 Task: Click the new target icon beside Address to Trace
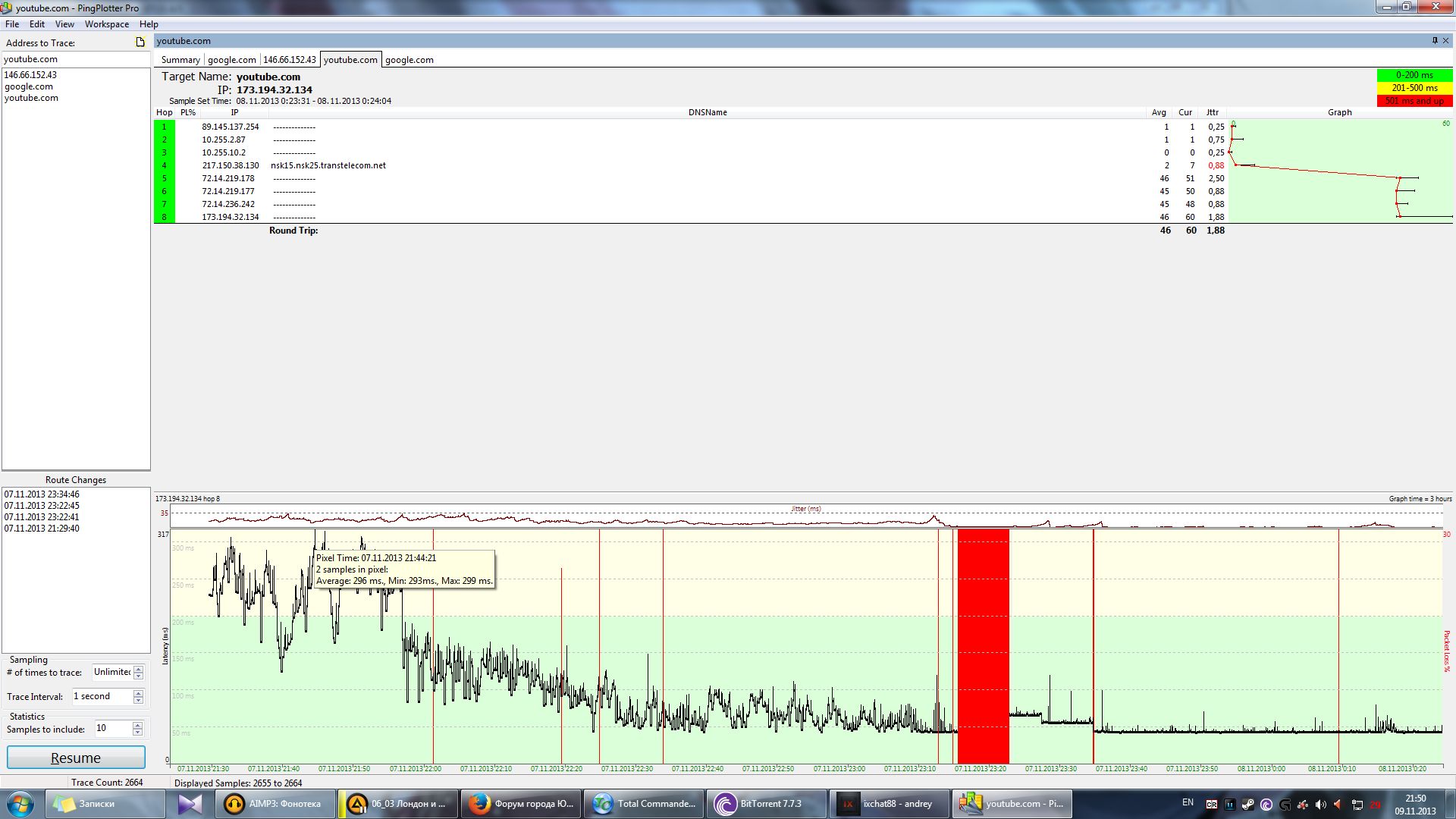pos(140,42)
